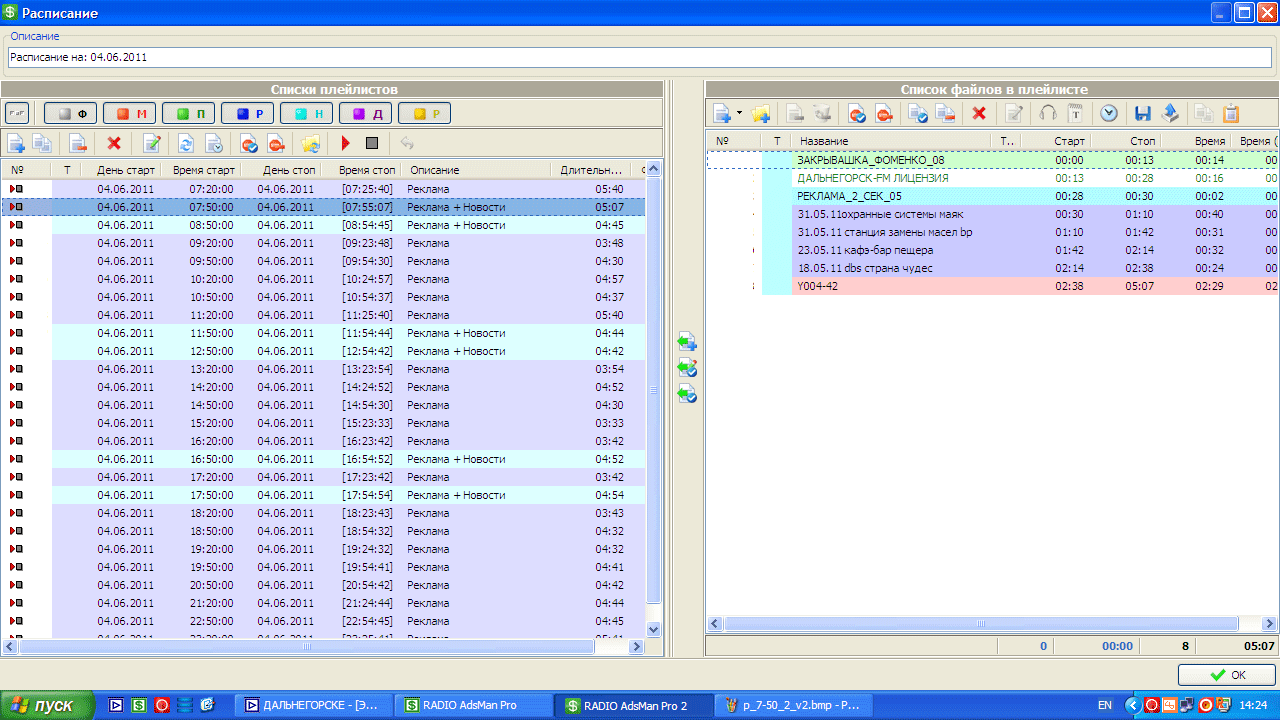Copy playlist with the double-page icon
Image resolution: width=1280 pixels, height=720 pixels.
(42, 143)
